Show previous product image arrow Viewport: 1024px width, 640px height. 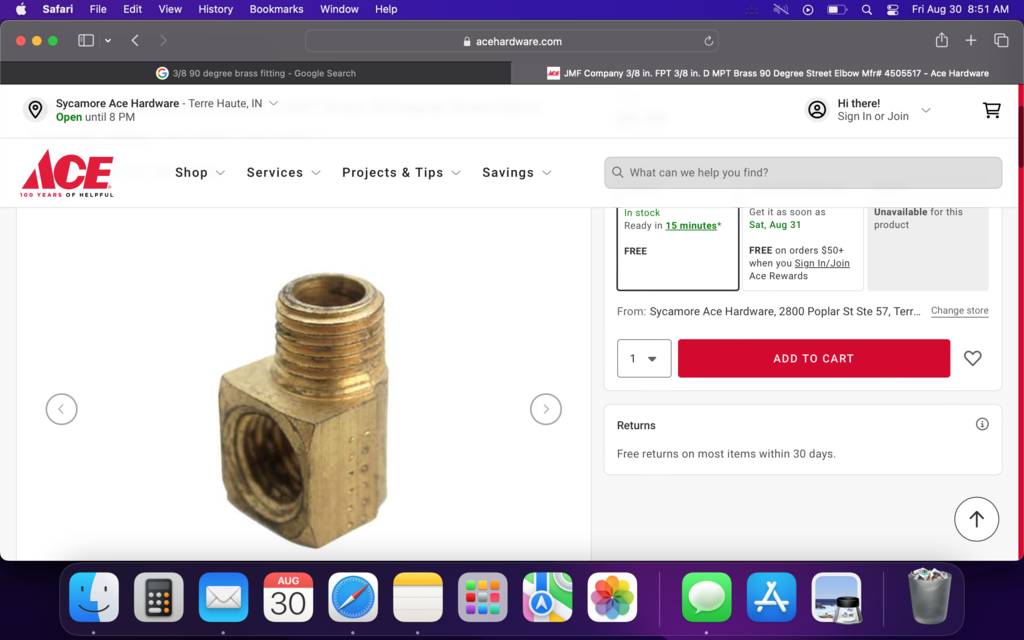click(x=62, y=409)
